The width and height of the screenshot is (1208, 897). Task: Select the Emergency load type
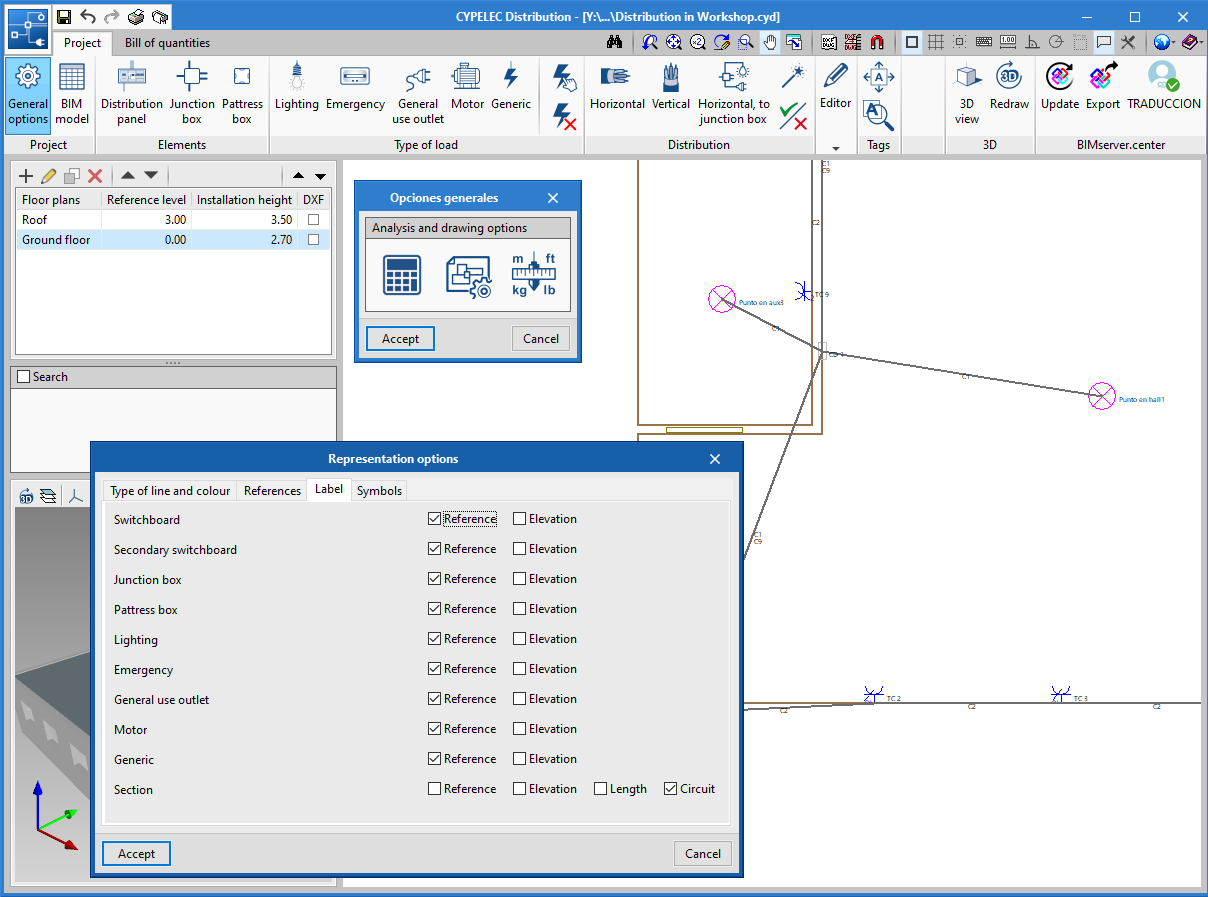click(355, 86)
